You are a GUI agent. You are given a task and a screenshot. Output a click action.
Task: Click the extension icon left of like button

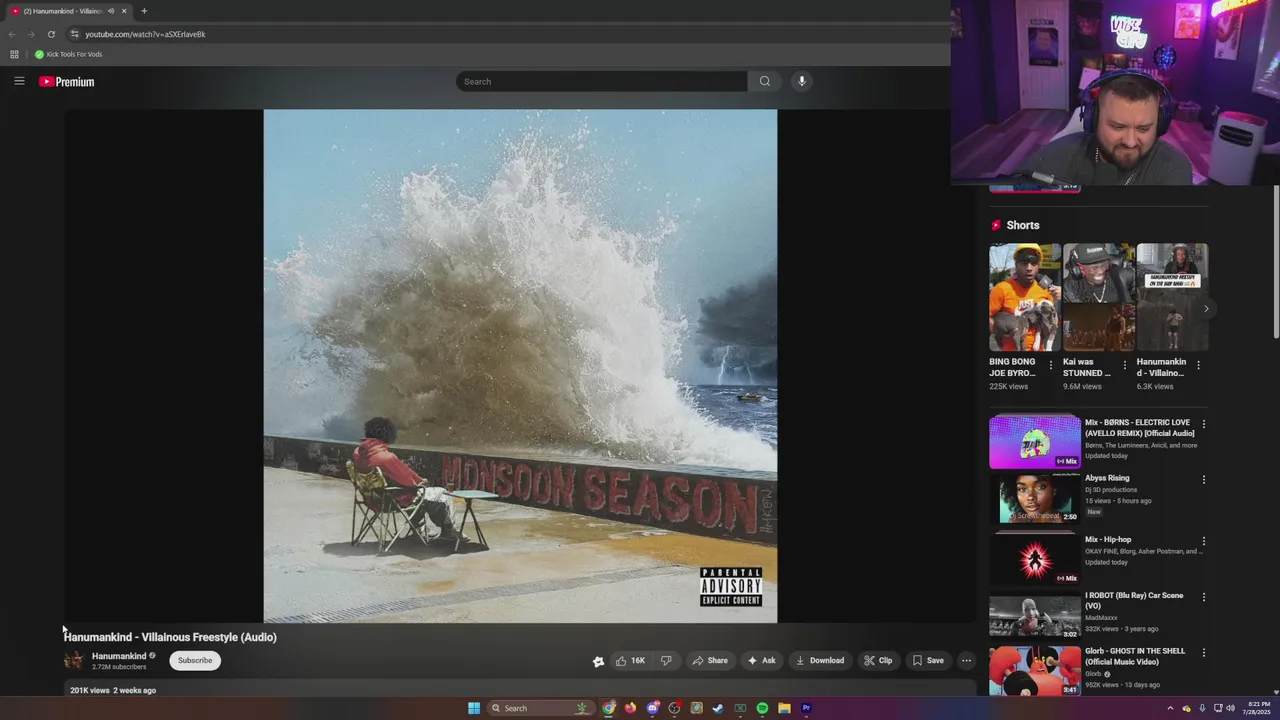pos(598,661)
